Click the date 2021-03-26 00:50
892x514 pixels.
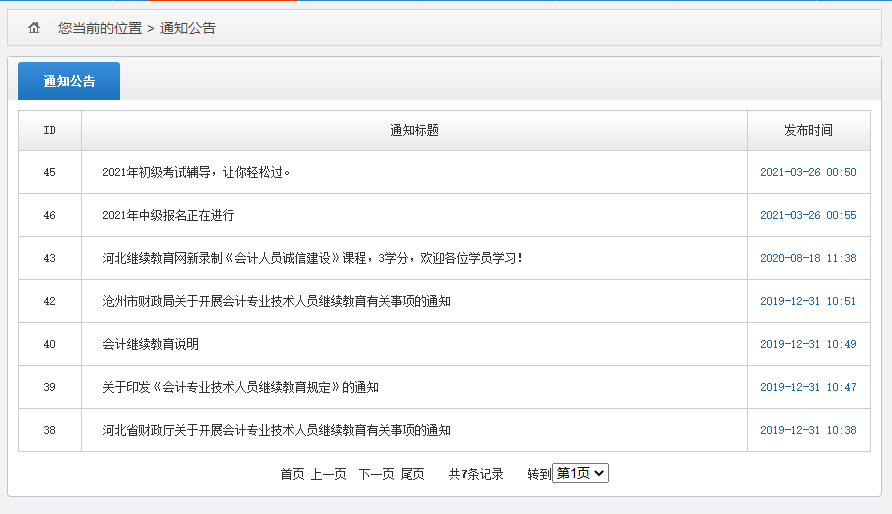point(808,172)
